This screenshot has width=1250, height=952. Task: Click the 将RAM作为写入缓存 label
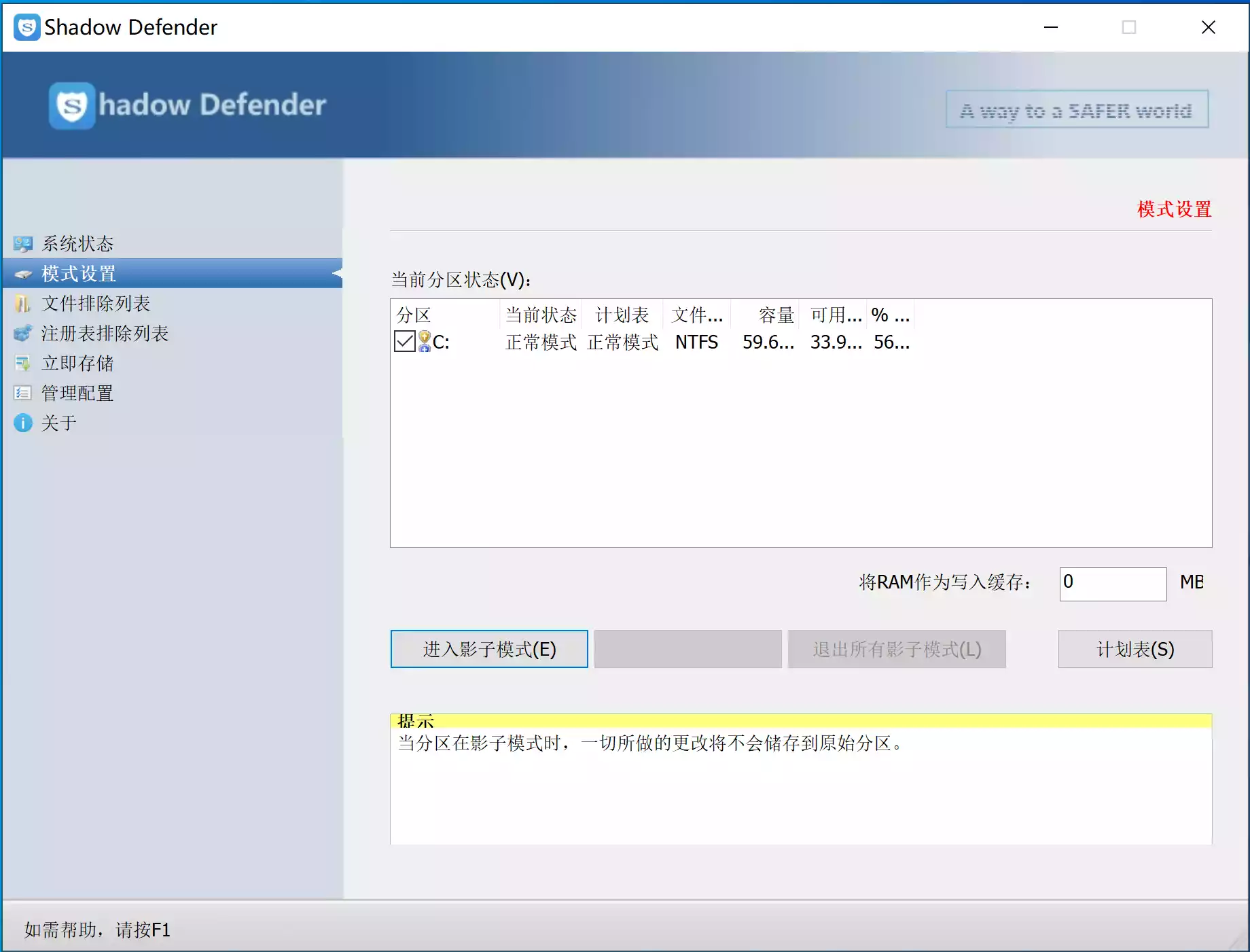(x=946, y=582)
